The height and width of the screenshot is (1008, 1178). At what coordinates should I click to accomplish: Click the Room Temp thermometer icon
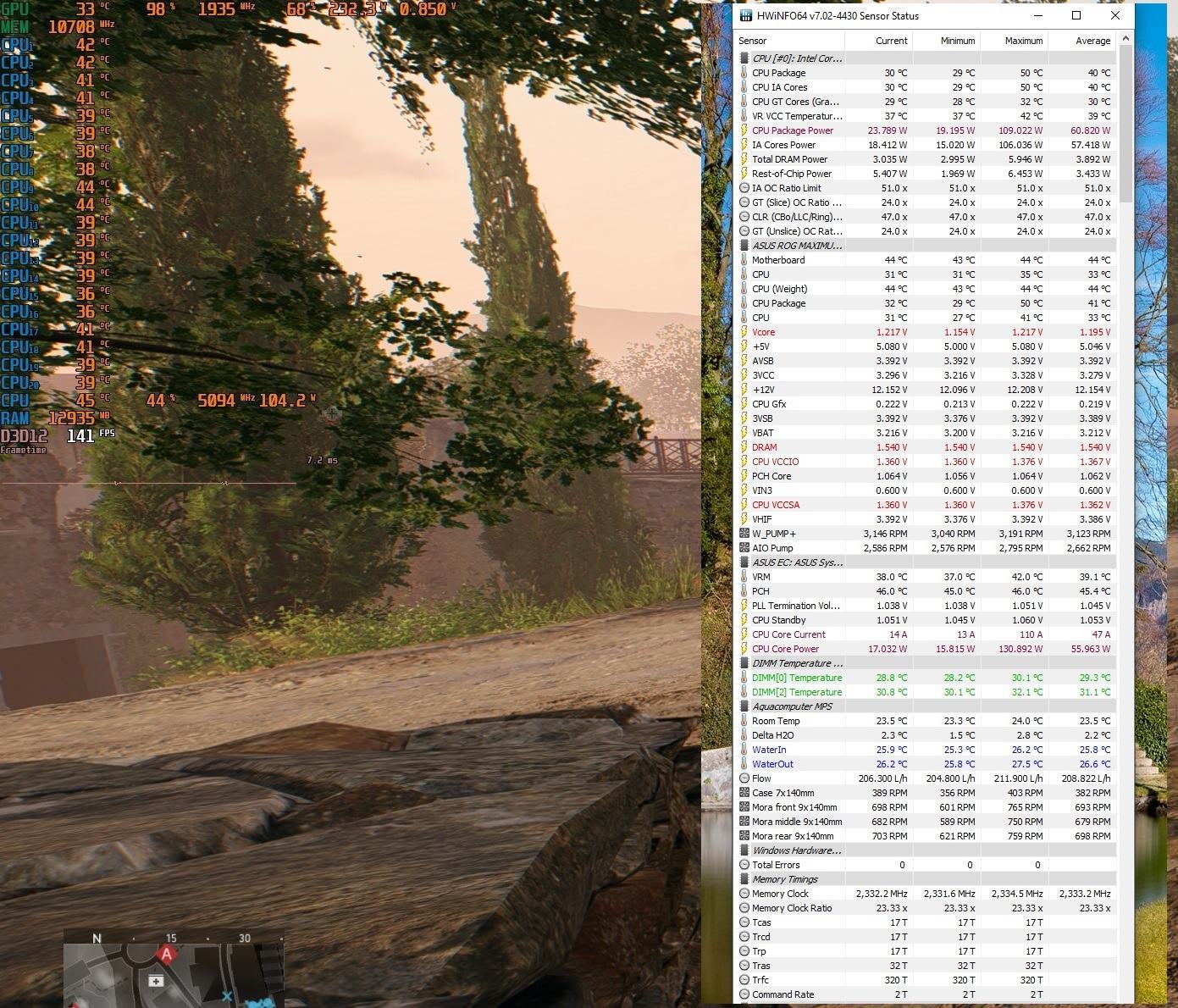click(x=744, y=721)
